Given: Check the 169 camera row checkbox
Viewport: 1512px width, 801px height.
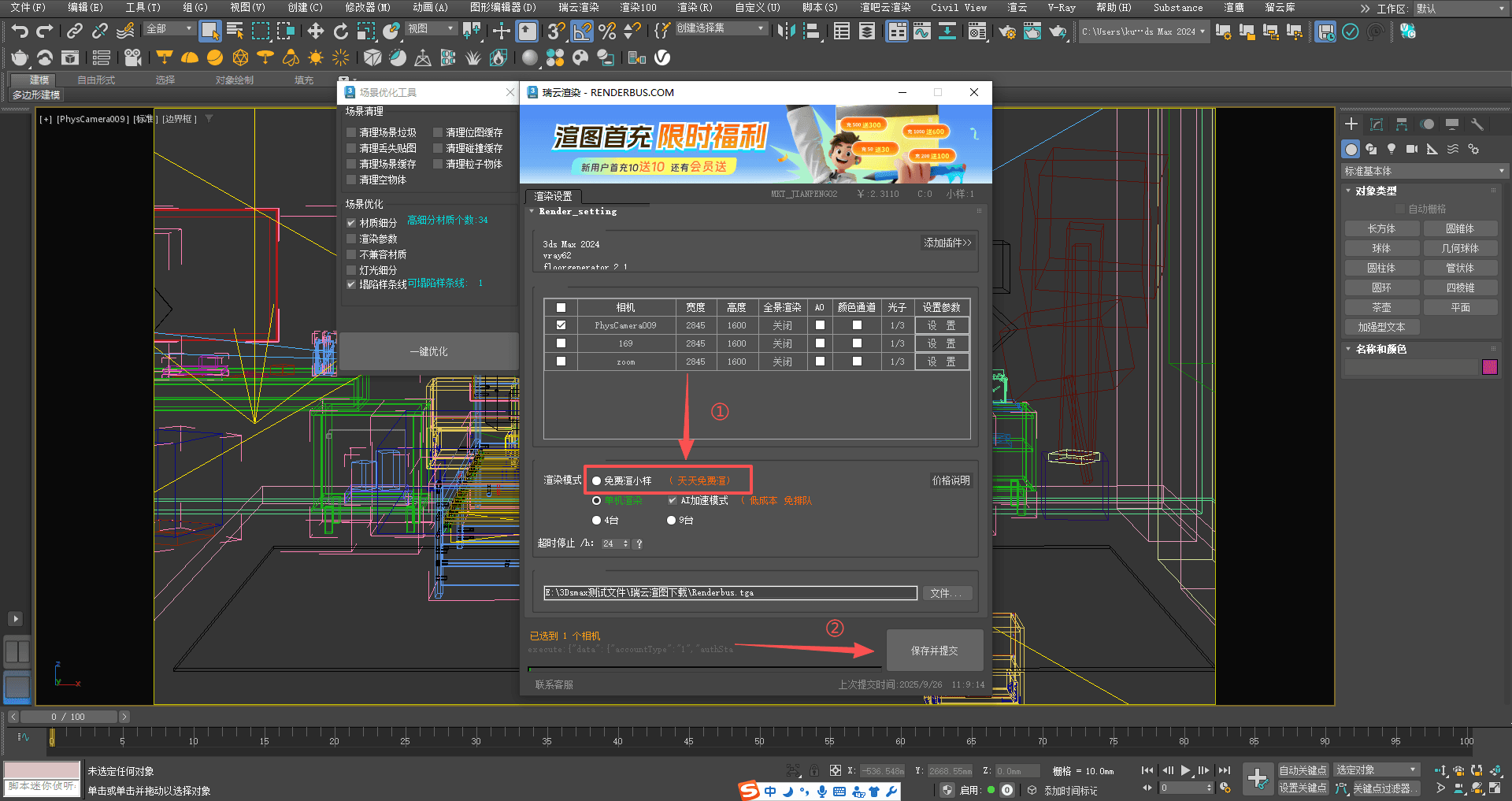Looking at the screenshot, I should pyautogui.click(x=561, y=343).
